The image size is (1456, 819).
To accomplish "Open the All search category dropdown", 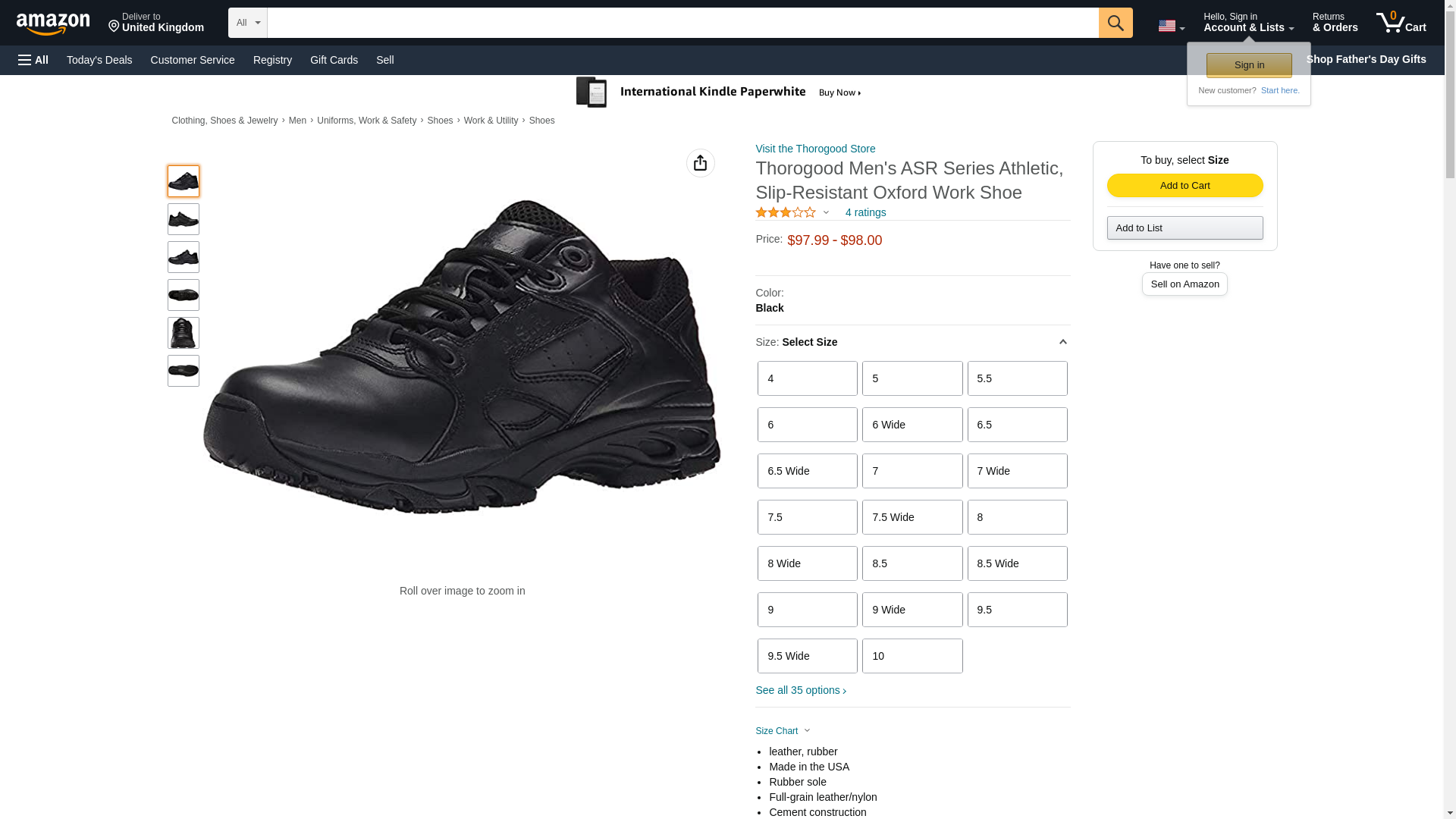I will click(248, 23).
